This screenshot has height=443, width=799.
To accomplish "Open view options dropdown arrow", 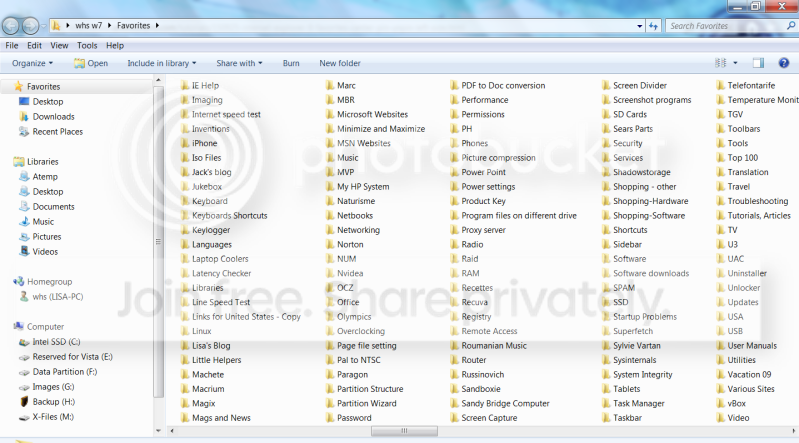I will tap(735, 63).
